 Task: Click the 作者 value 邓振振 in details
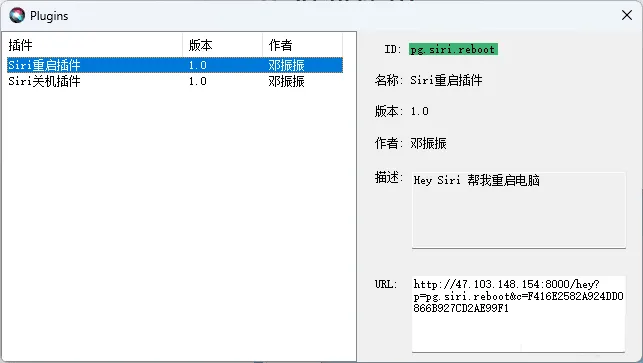coord(428,143)
